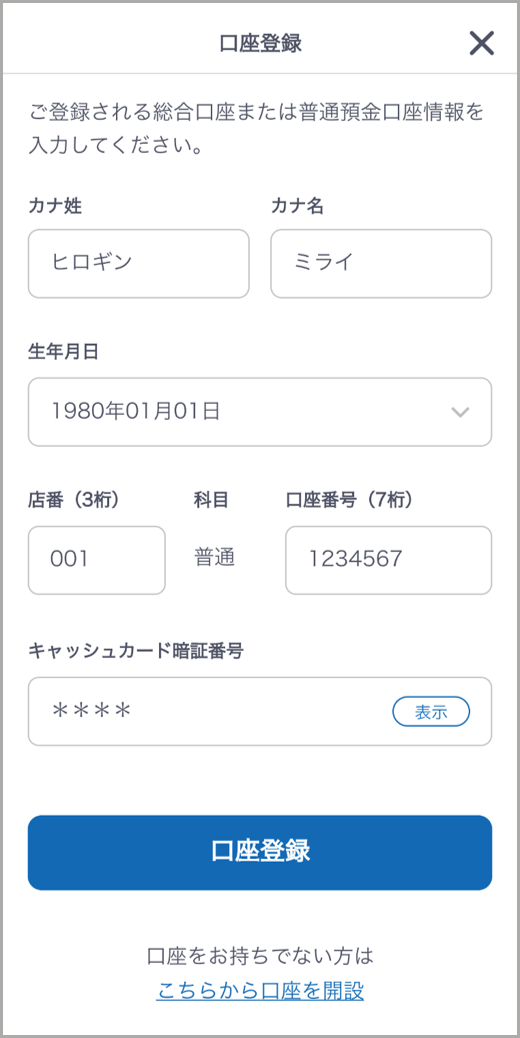Image resolution: width=520 pixels, height=1038 pixels.
Task: Open the 1980年01月01日 birthdate selector
Action: pyautogui.click(x=260, y=412)
